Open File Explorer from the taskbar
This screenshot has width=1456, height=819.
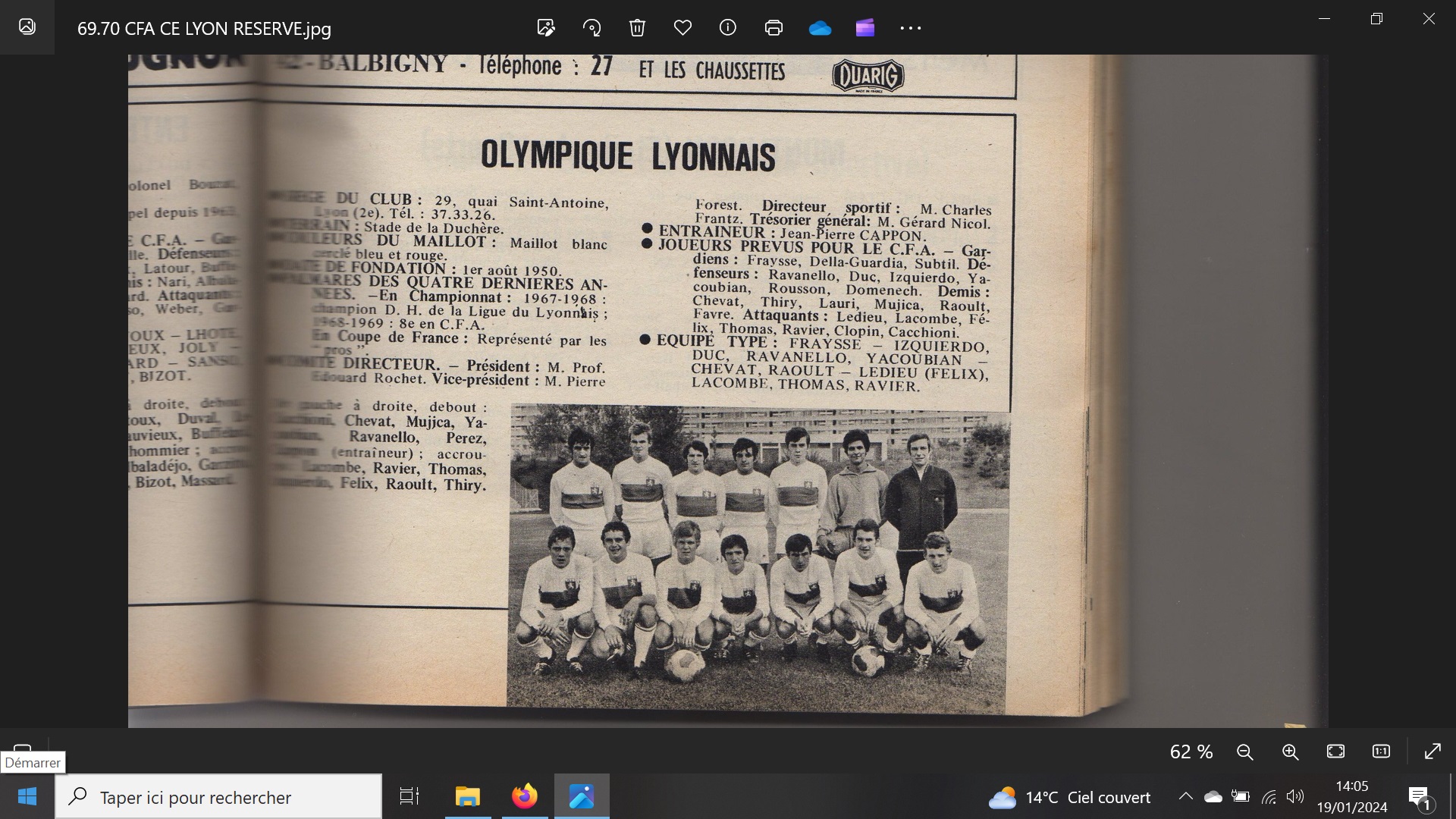(x=468, y=796)
